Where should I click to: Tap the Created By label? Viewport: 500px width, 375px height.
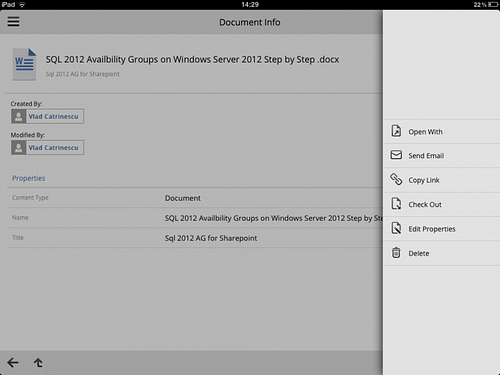point(26,104)
